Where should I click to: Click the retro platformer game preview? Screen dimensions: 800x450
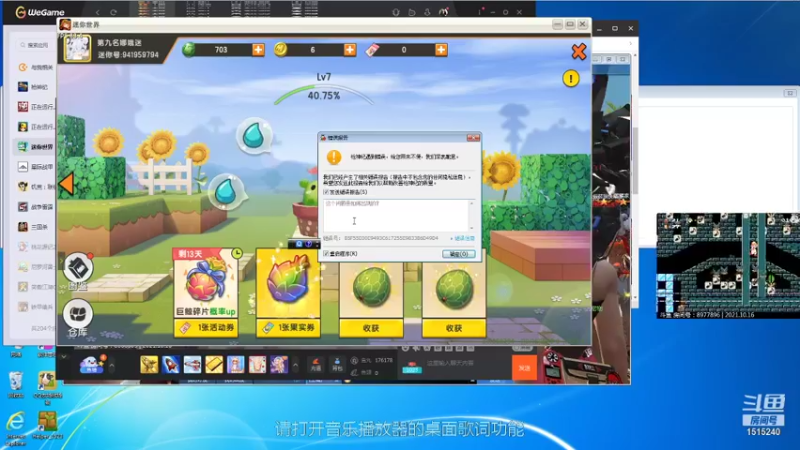[728, 265]
